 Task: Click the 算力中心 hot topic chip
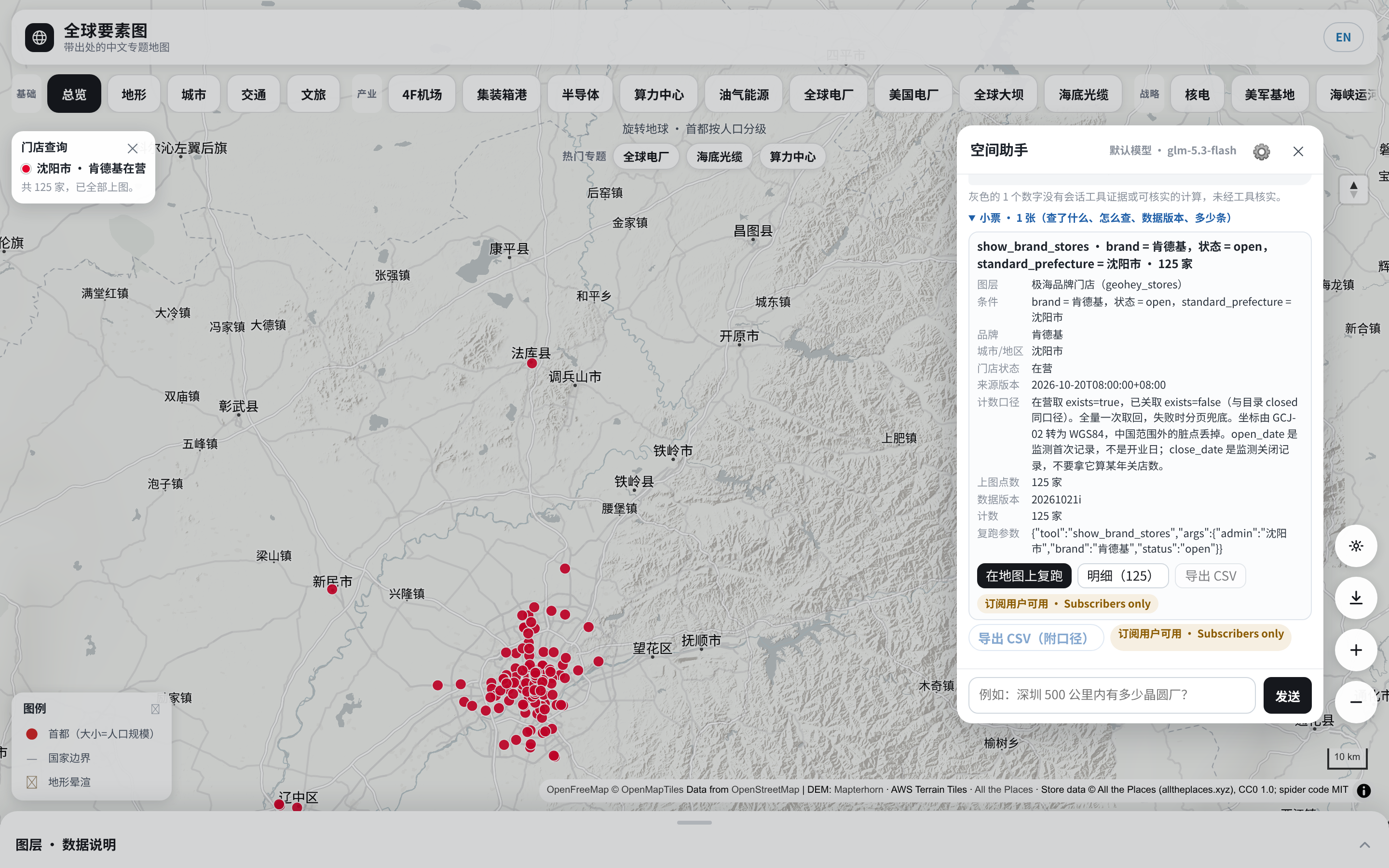click(792, 157)
